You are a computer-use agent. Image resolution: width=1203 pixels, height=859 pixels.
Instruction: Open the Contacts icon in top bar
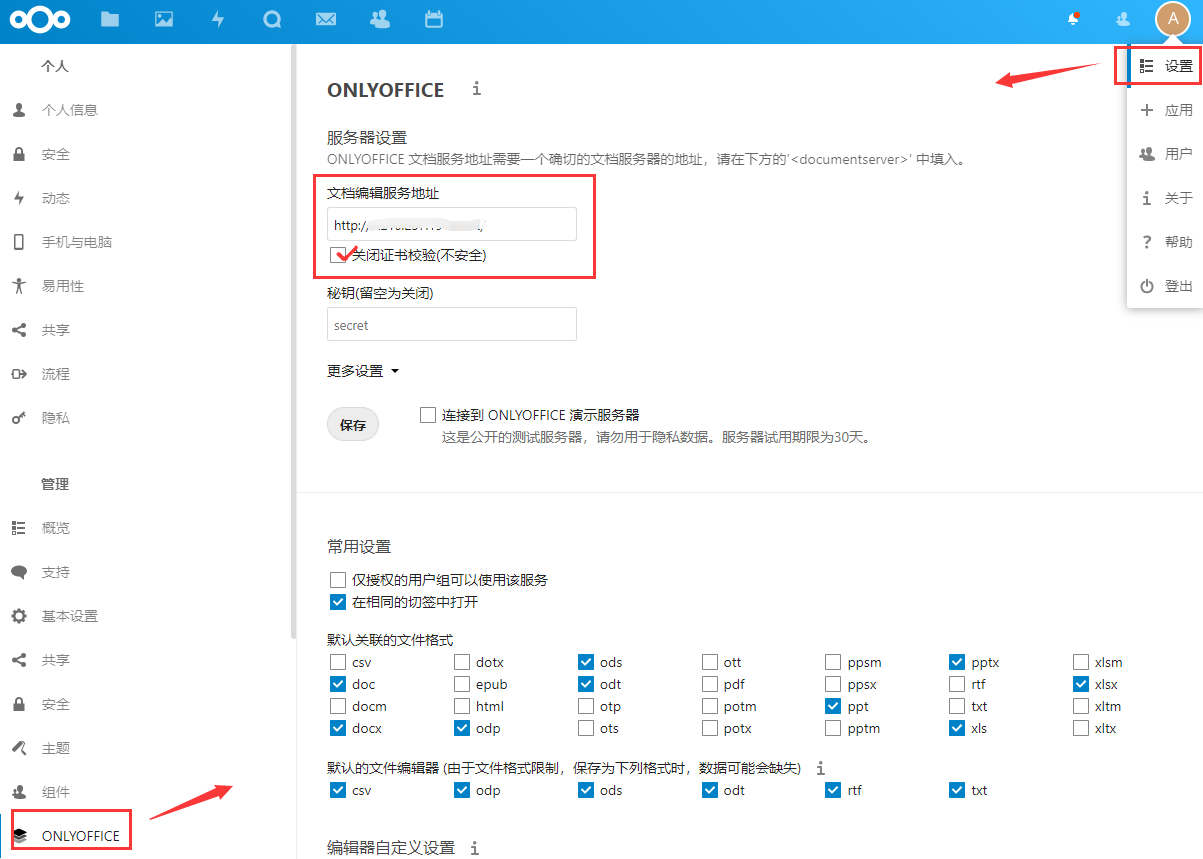379,19
